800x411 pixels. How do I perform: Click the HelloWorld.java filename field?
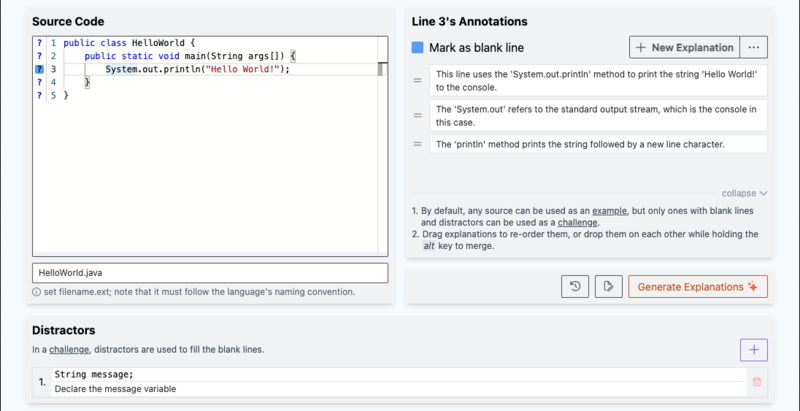(x=210, y=273)
